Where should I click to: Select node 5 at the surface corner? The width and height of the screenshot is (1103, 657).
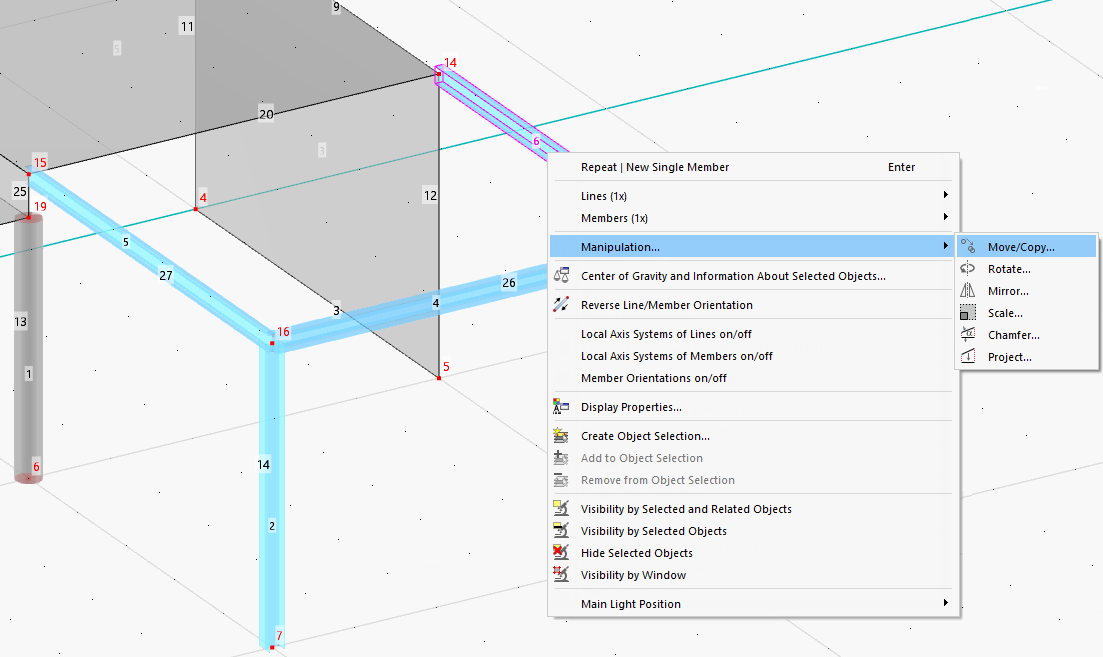(x=439, y=378)
